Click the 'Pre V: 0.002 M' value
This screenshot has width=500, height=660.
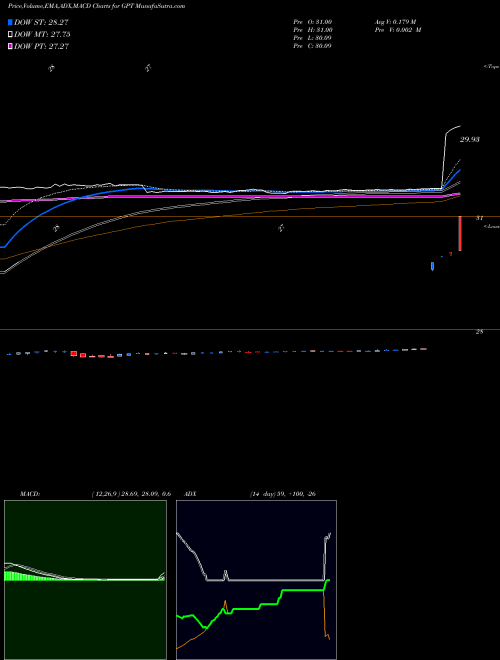(x=398, y=30)
